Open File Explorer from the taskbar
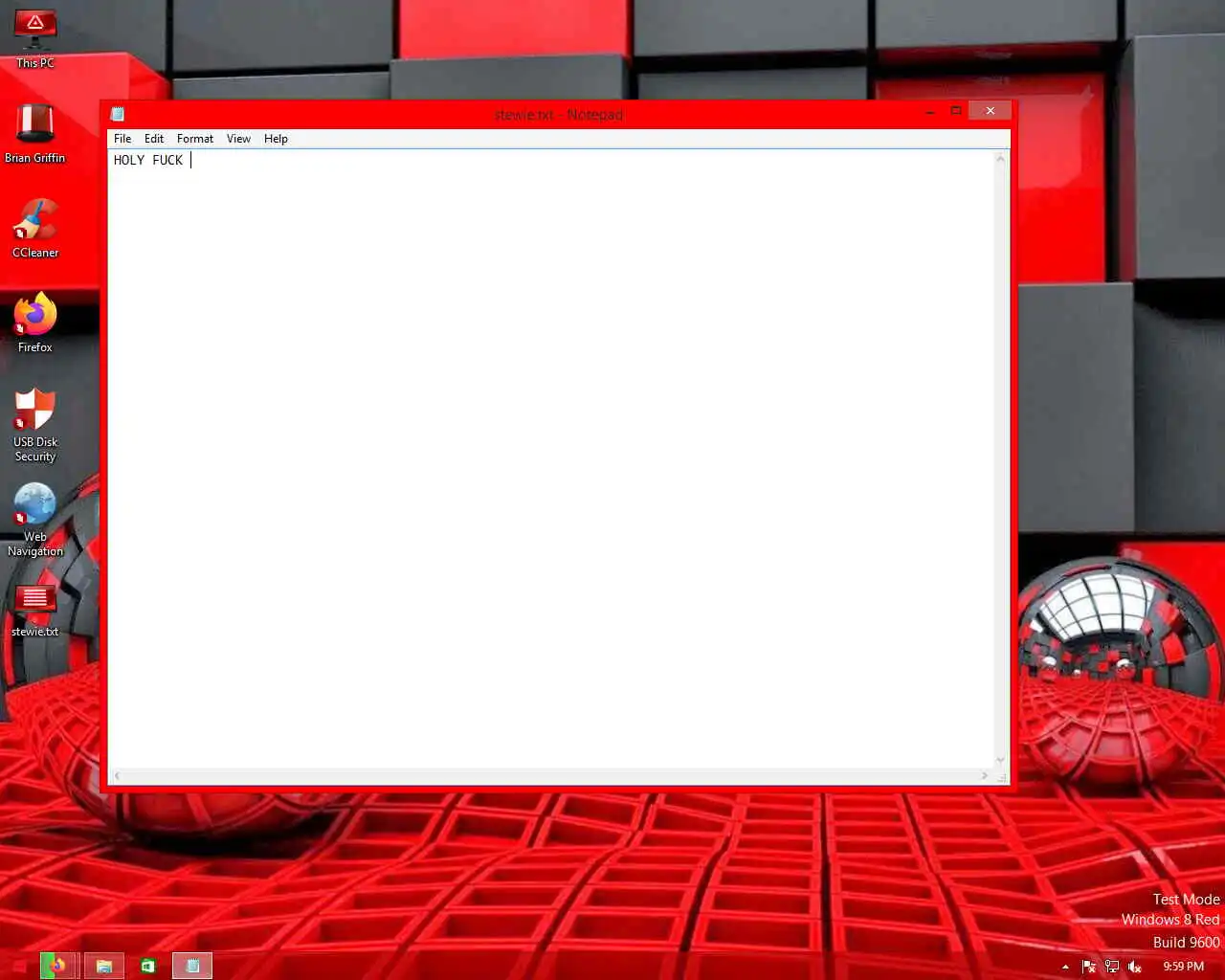The width and height of the screenshot is (1225, 980). 104,966
